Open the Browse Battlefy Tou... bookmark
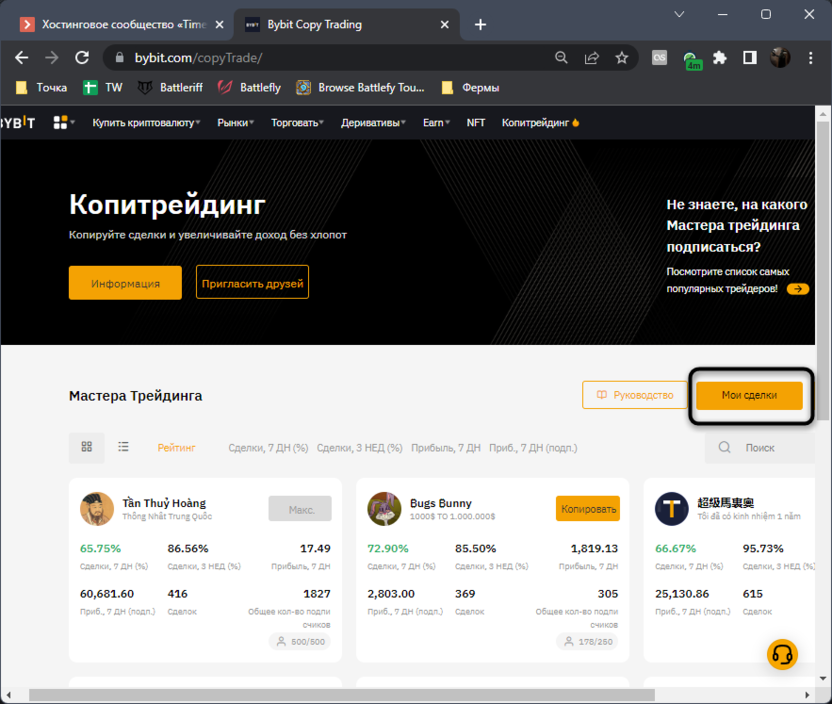Image resolution: width=832 pixels, height=704 pixels. tap(361, 88)
